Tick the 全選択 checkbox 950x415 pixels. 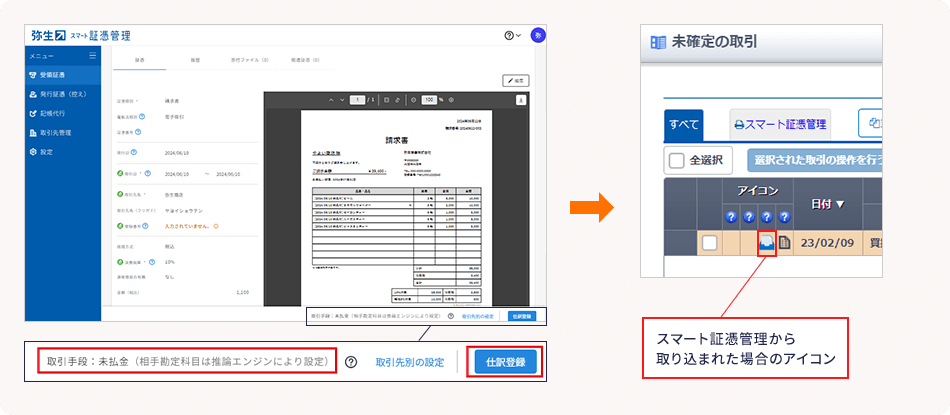676,161
